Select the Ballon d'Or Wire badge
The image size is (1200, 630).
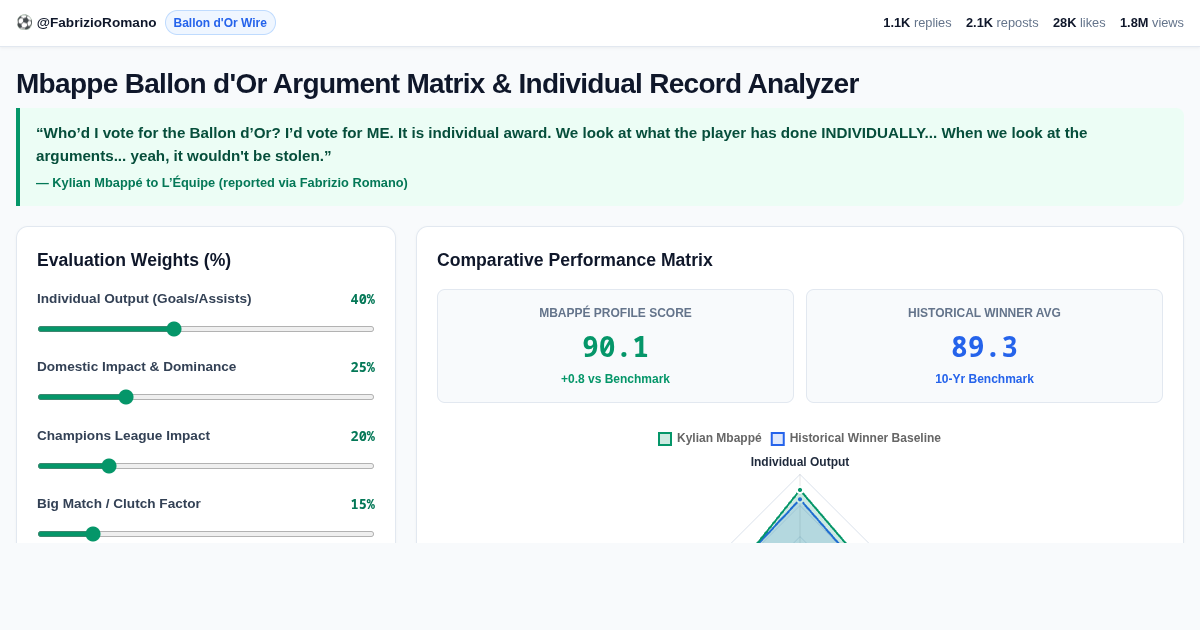220,23
